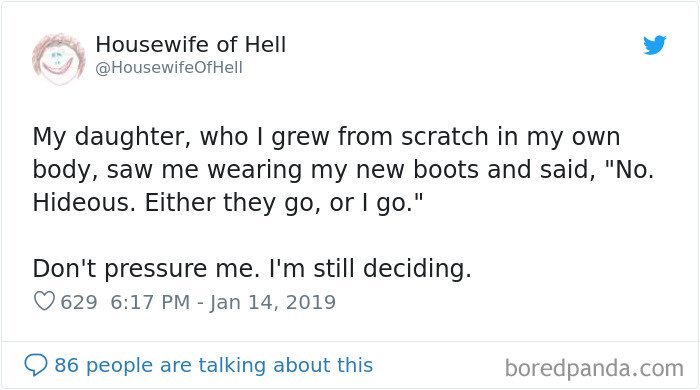Screen dimensions: 700x390
Task: Like the tweet with the heart icon
Action: click(x=45, y=301)
